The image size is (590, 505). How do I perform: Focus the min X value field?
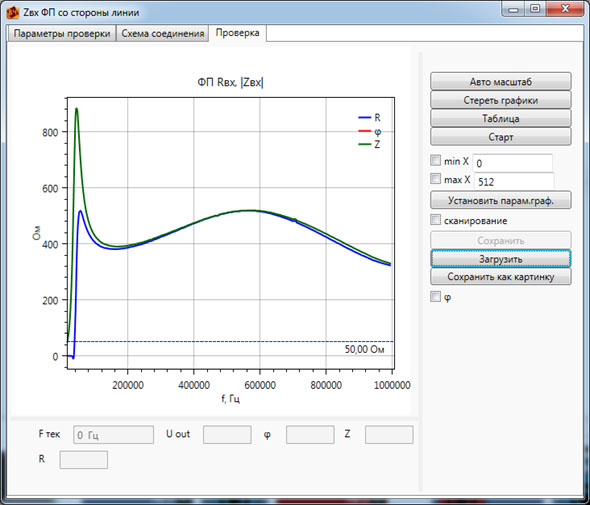click(x=512, y=163)
